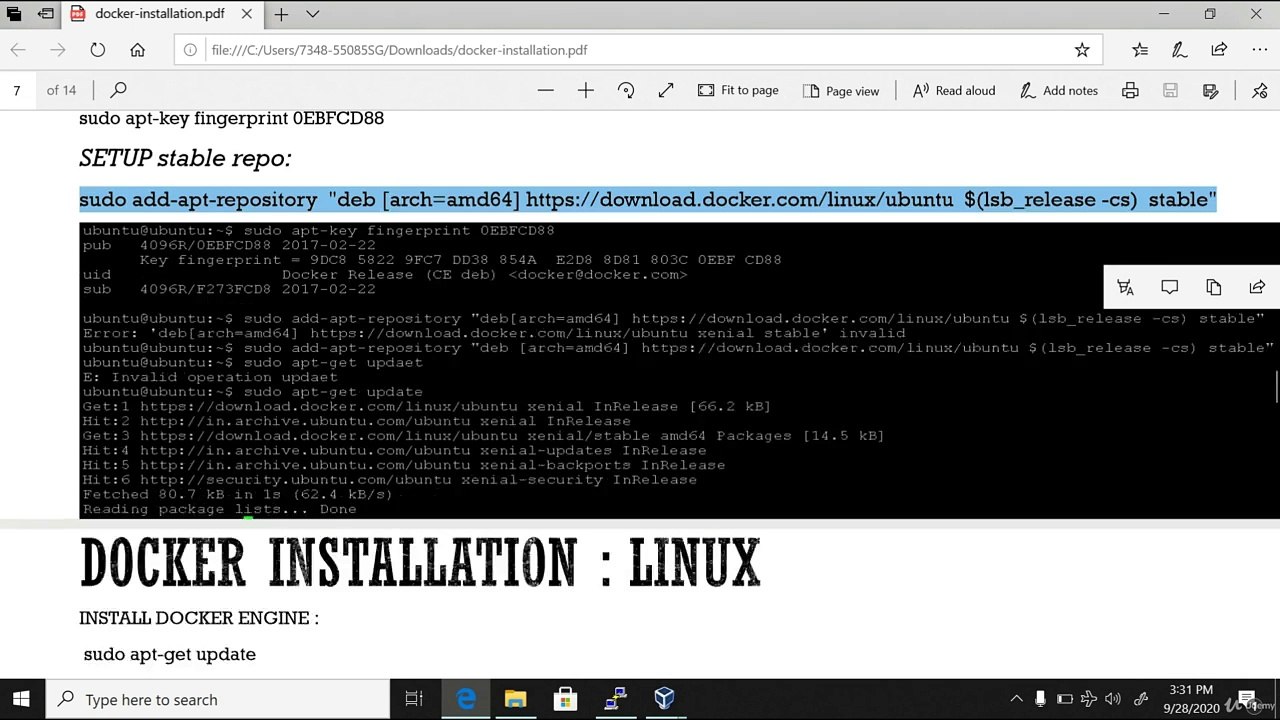Click Add notes in PDF toolbar
1280x720 pixels.
pos(1059,90)
